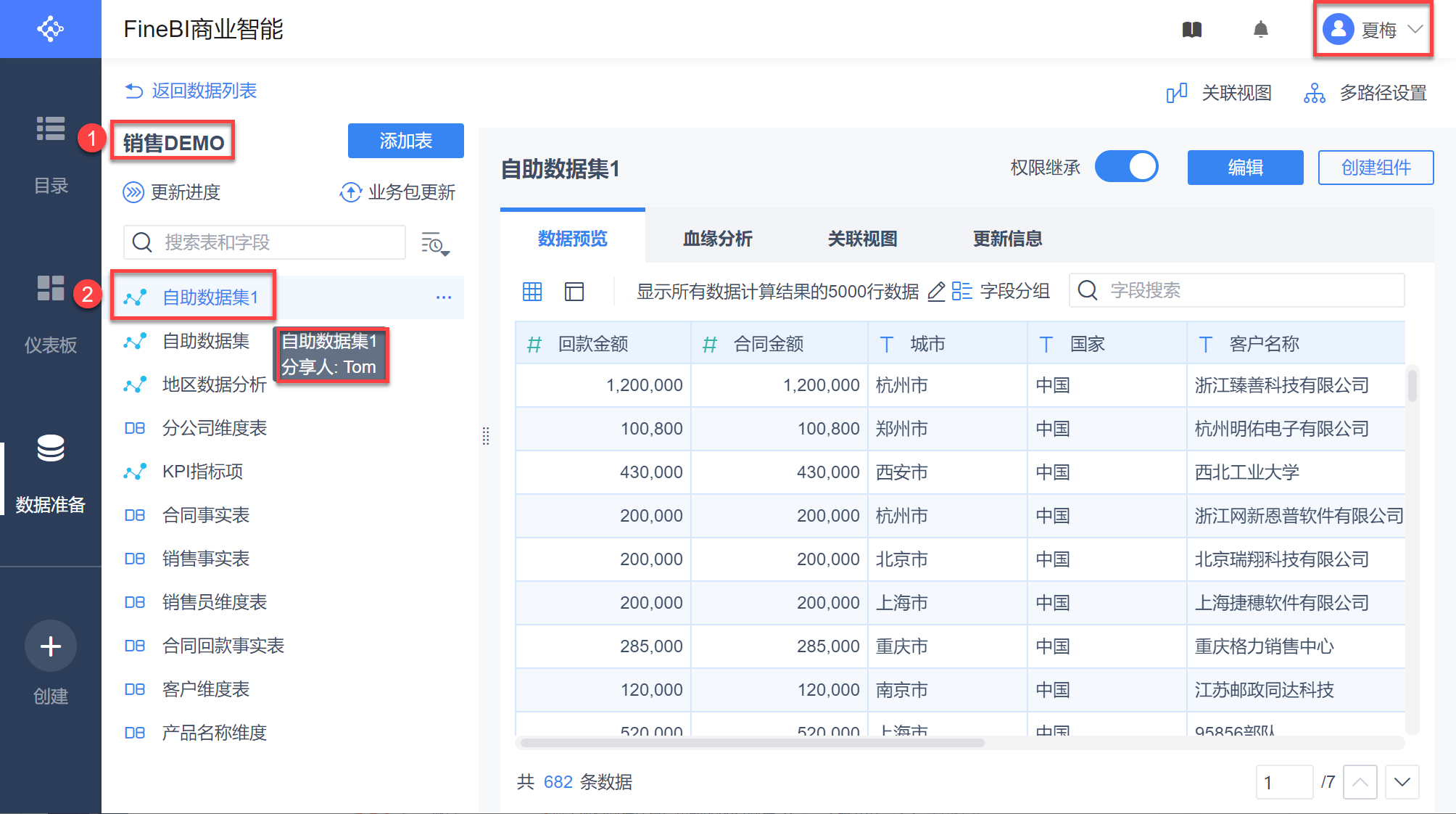The image size is (1456, 814).
Task: Click the horizontal table scrollbar
Action: coord(752,743)
